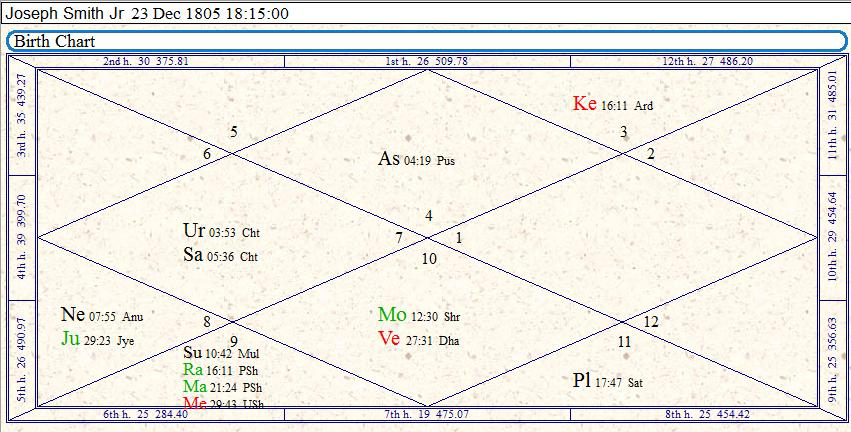
Task: Click the 12th house score label
Action: point(707,61)
